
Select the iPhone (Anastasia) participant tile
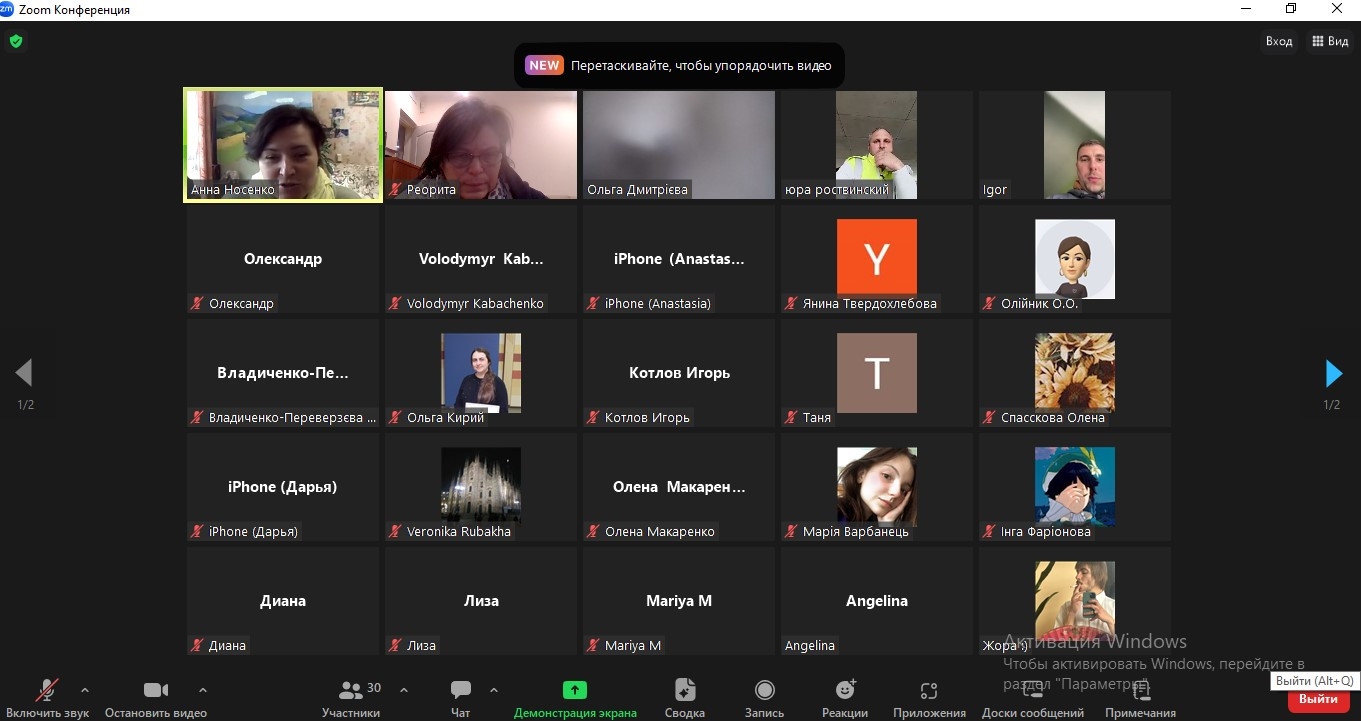coord(679,259)
